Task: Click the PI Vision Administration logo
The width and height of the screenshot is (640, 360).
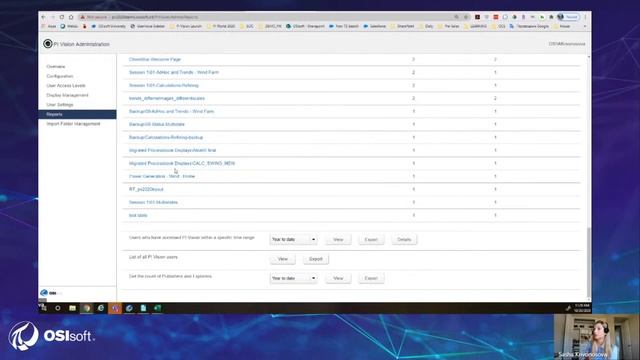Action: click(48, 44)
